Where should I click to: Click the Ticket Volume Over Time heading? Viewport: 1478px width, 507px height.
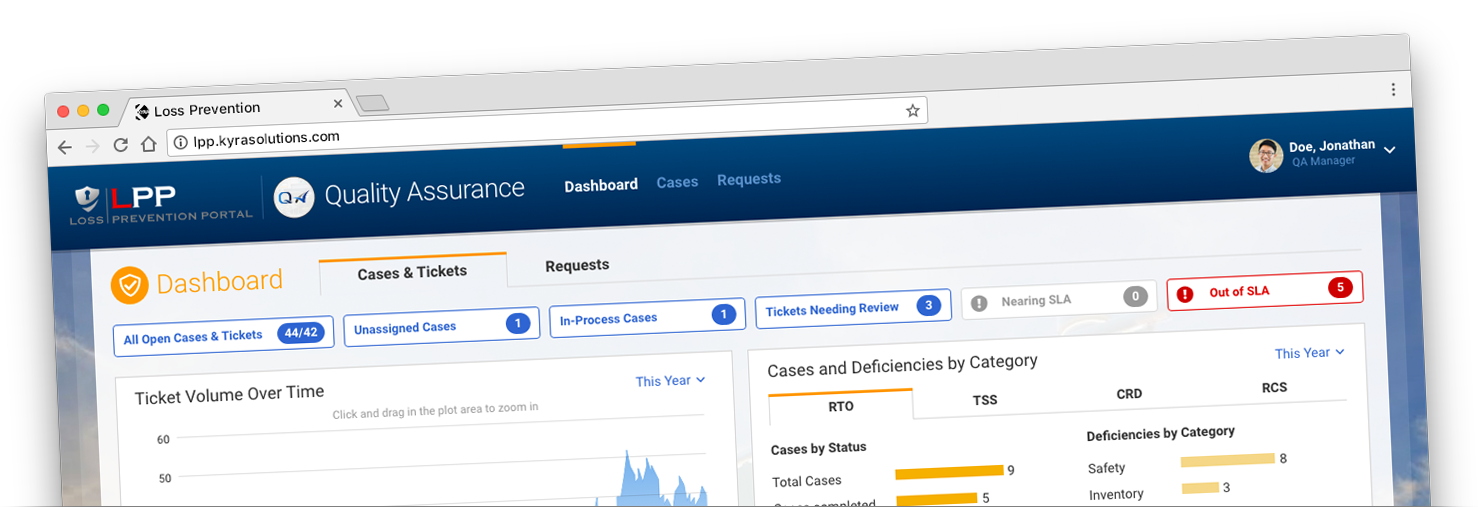pyautogui.click(x=229, y=395)
